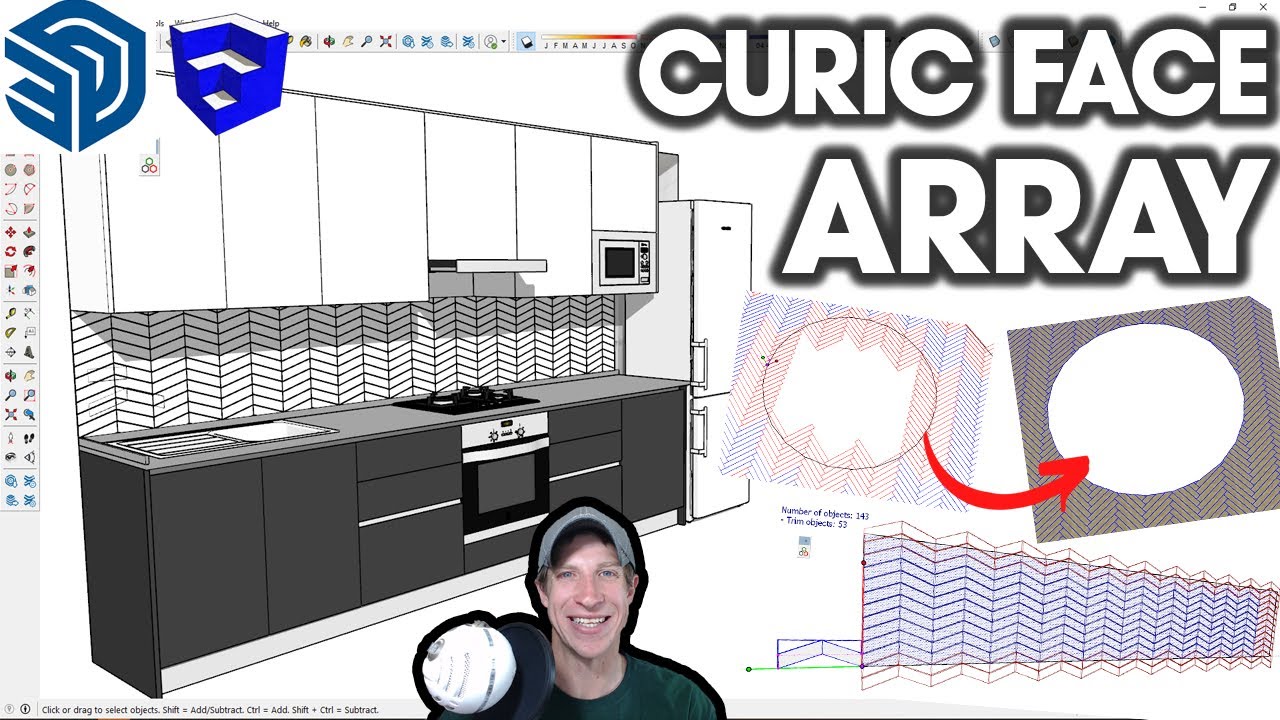Select the Tape Measure tool

pyautogui.click(x=10, y=313)
